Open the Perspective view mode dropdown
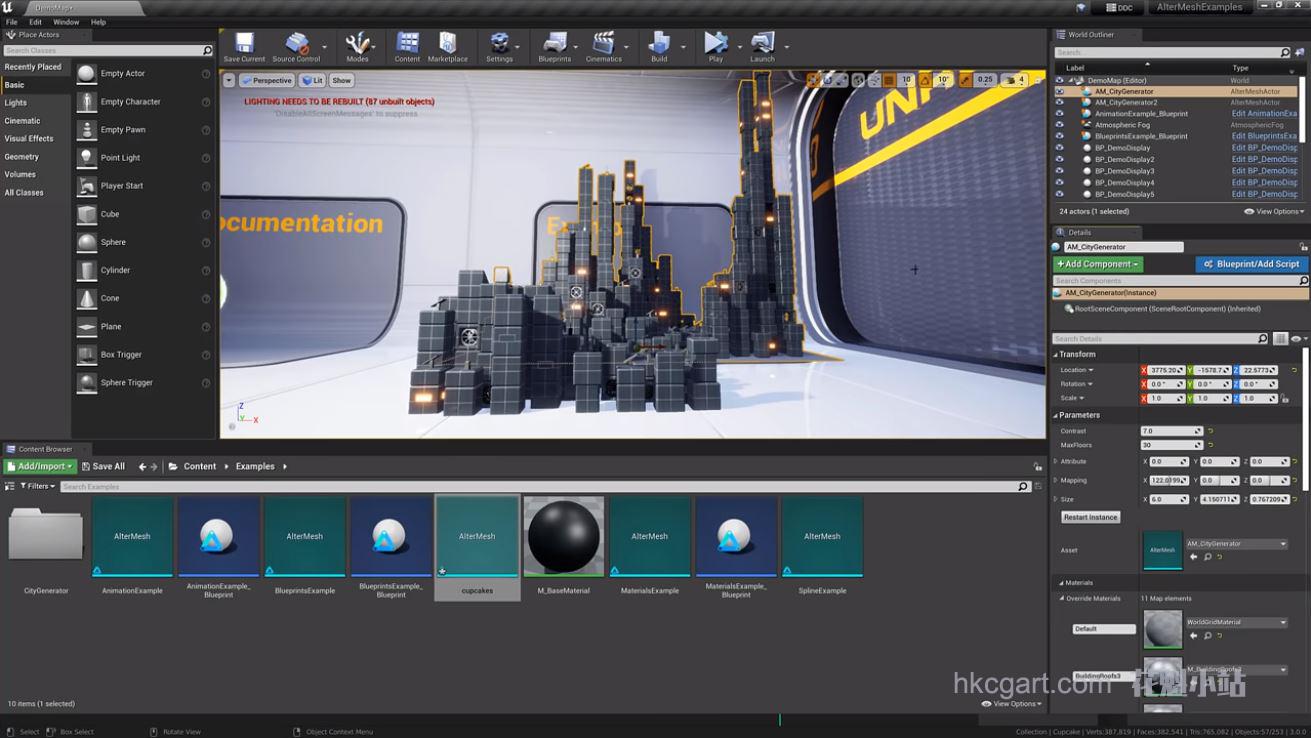 click(266, 80)
